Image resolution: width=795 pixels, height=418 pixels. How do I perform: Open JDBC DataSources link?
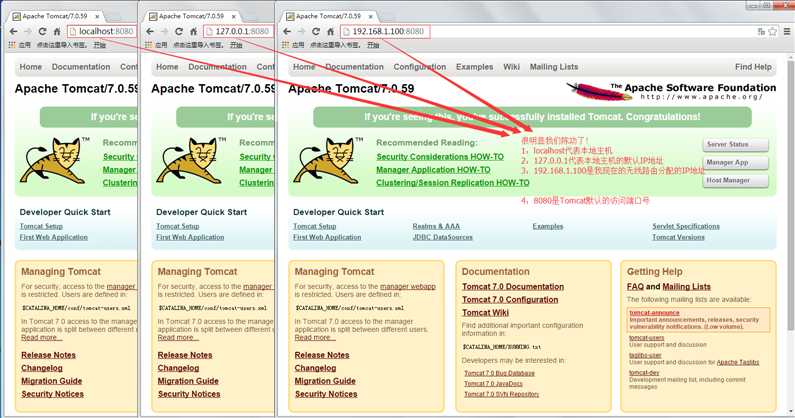(x=442, y=237)
